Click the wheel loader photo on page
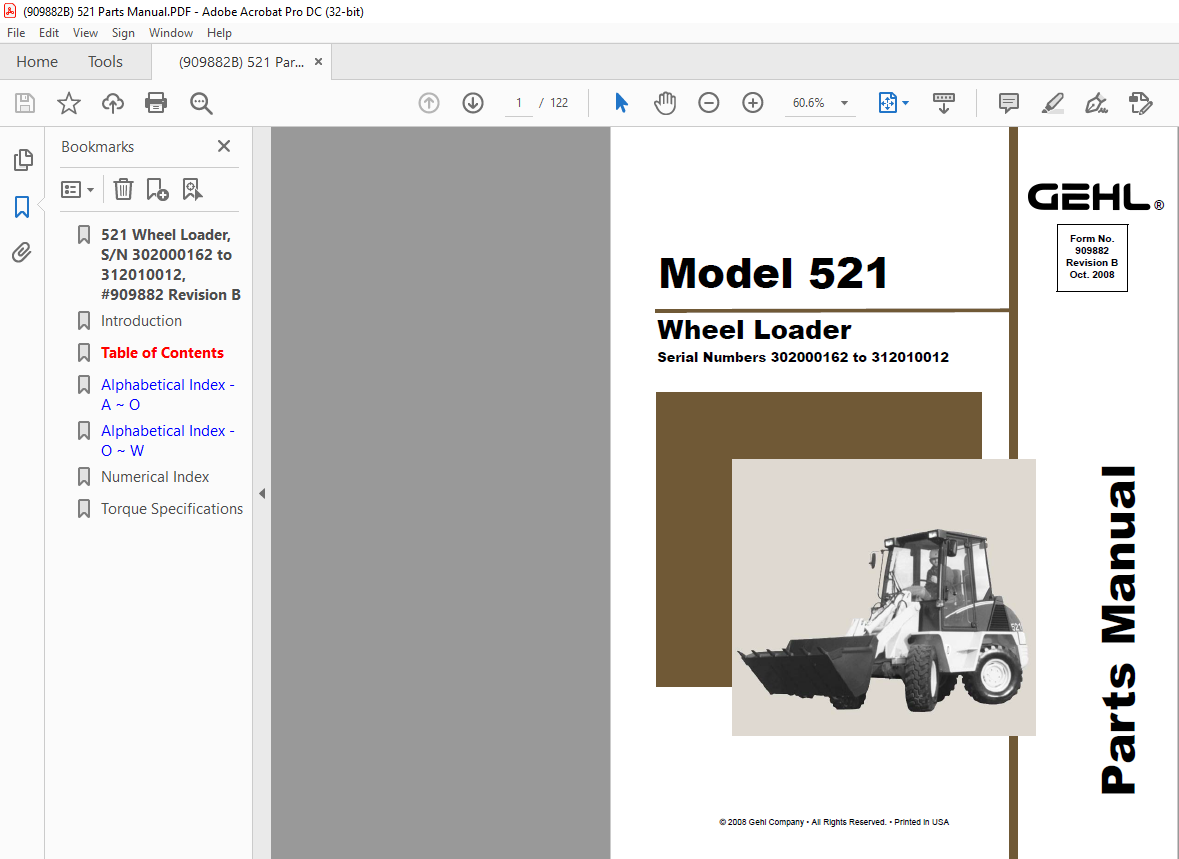Viewport: 1179px width, 859px height. [883, 596]
